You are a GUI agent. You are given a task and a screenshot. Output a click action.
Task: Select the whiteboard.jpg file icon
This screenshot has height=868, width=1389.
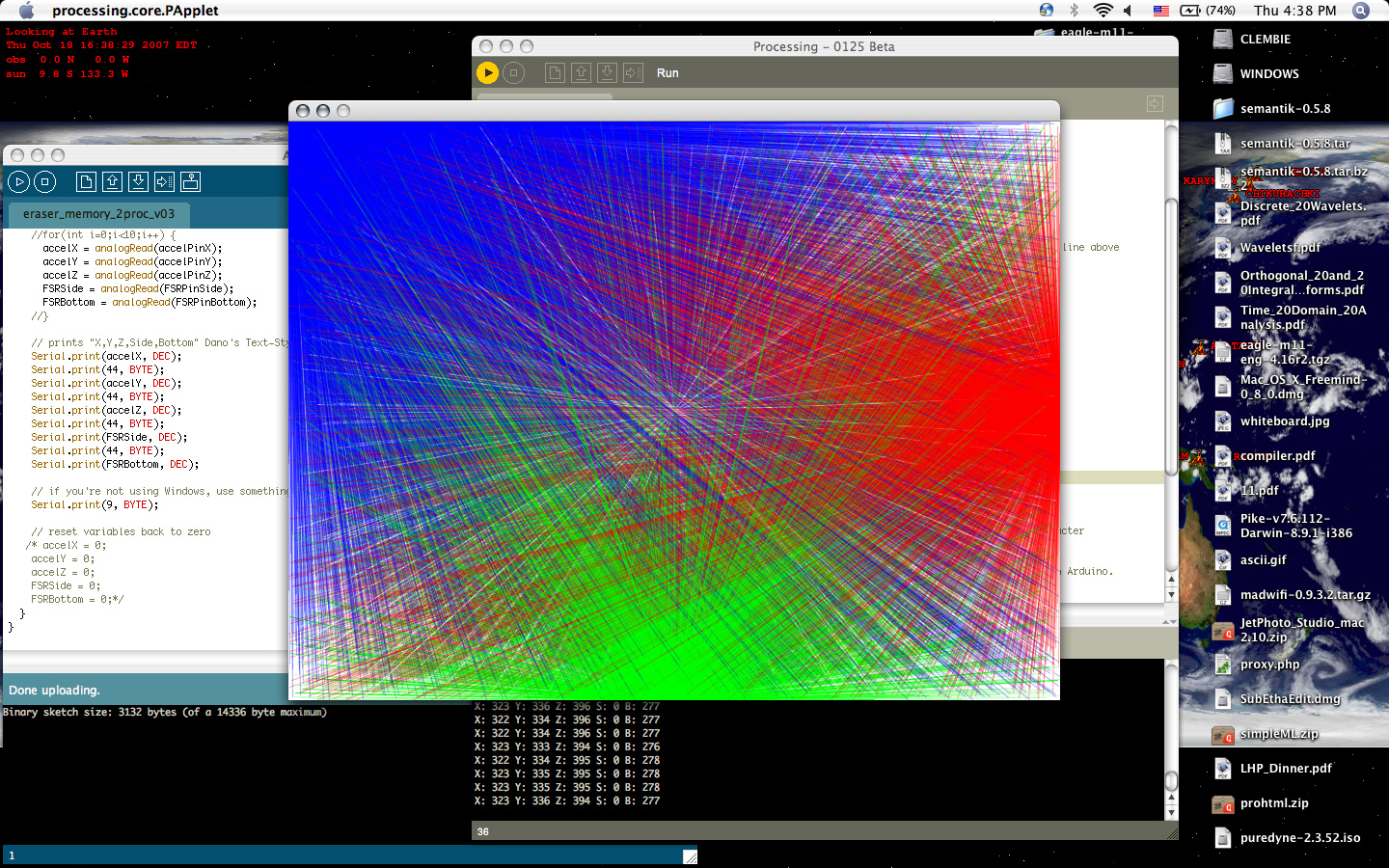point(1223,421)
